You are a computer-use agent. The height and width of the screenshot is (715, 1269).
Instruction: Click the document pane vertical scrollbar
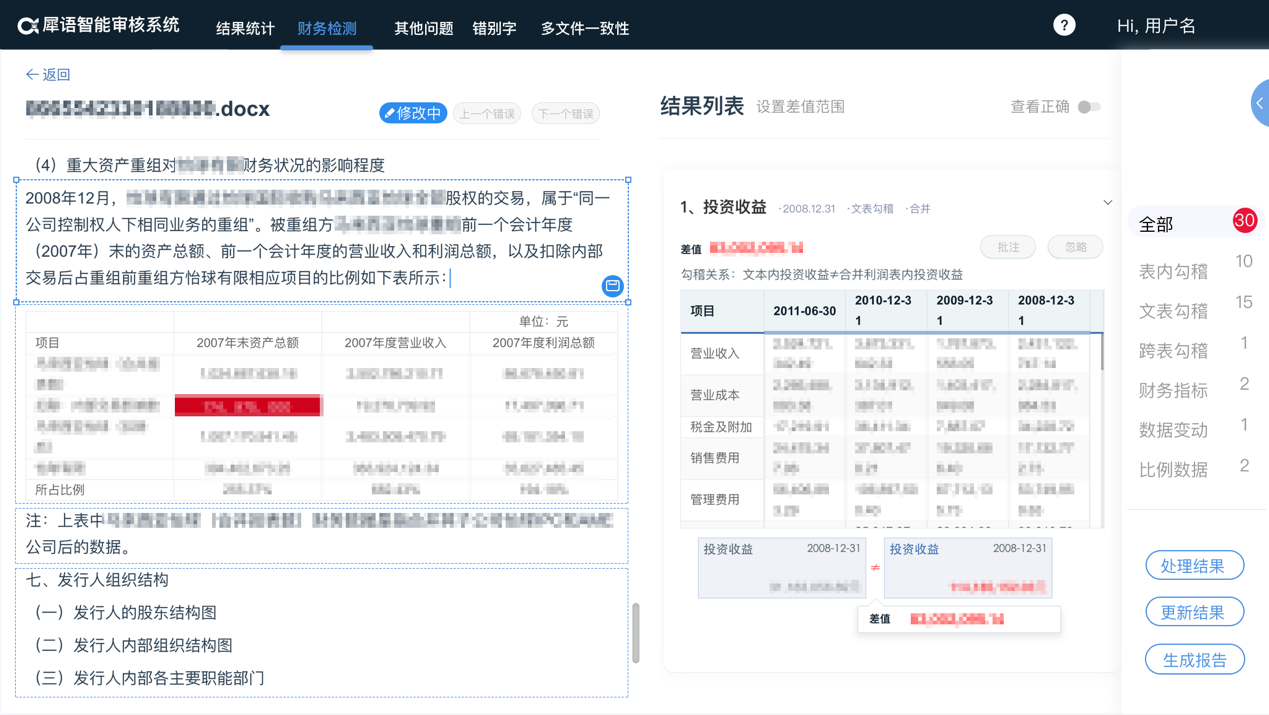(636, 632)
